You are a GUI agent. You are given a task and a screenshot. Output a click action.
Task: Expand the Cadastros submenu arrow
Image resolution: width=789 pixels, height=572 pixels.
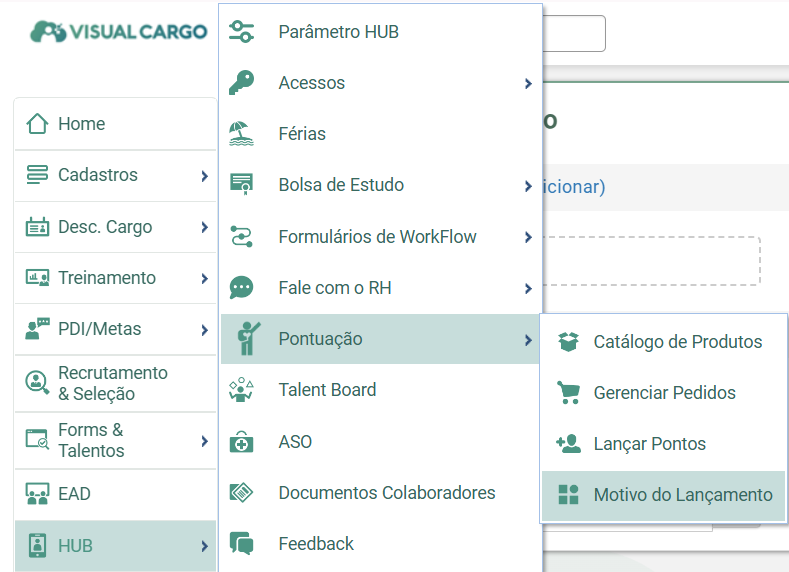(x=204, y=176)
